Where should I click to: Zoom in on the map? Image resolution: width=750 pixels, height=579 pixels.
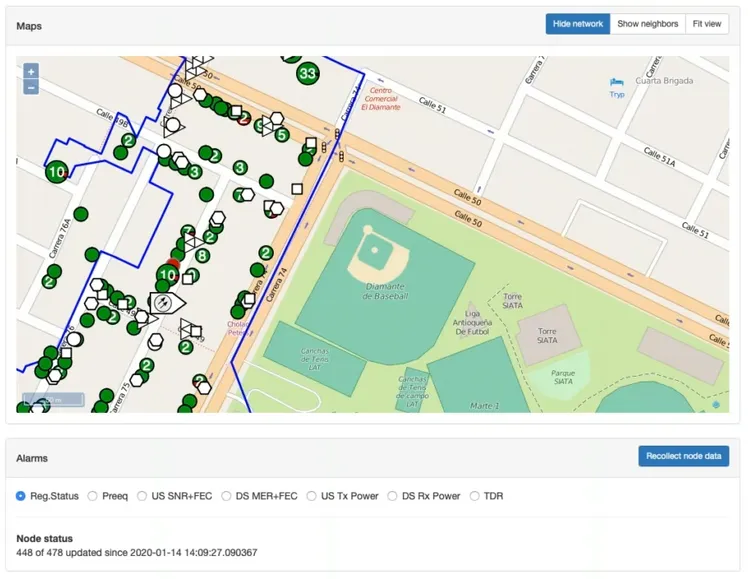[x=31, y=72]
